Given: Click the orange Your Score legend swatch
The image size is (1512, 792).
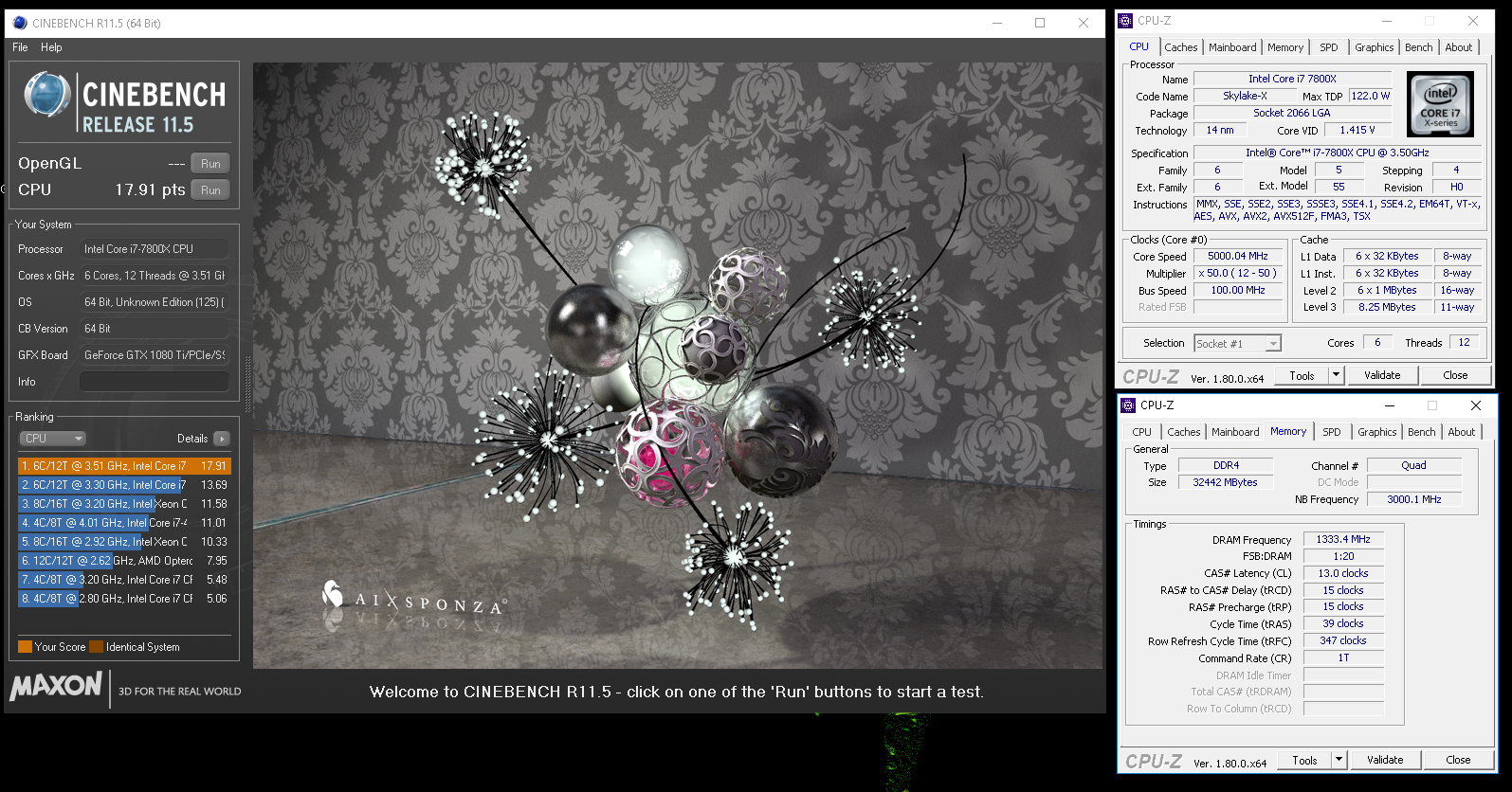Looking at the screenshot, I should pos(25,647).
